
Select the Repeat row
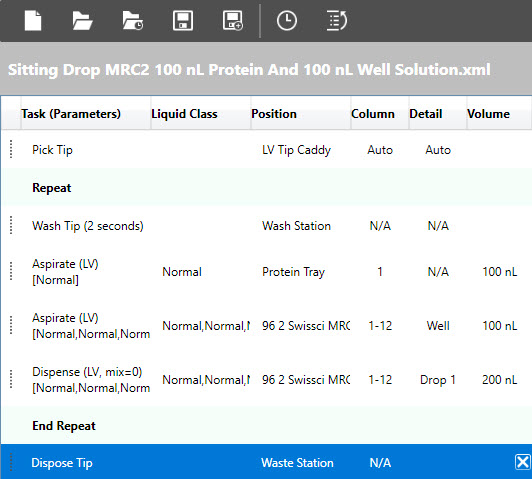coord(266,188)
